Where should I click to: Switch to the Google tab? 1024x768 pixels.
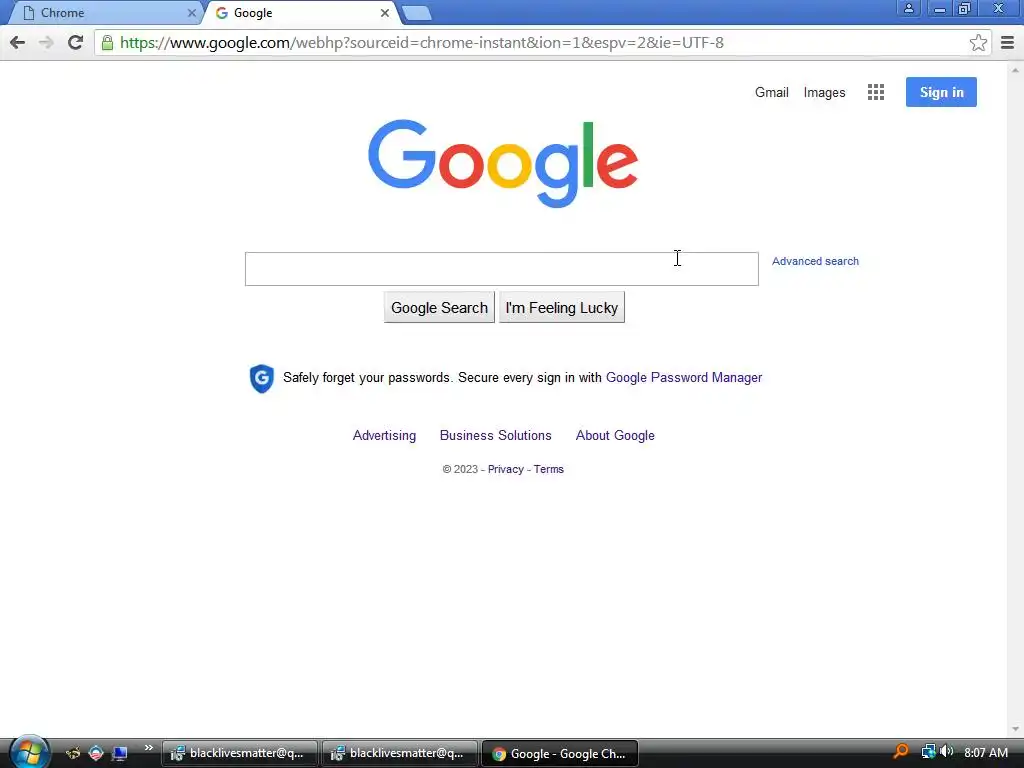[302, 13]
